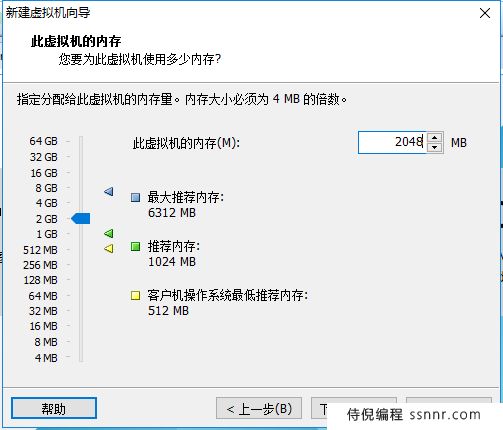Increase memory with the spinner up arrow
Viewport: 503px width, 430px height.
click(x=434, y=137)
